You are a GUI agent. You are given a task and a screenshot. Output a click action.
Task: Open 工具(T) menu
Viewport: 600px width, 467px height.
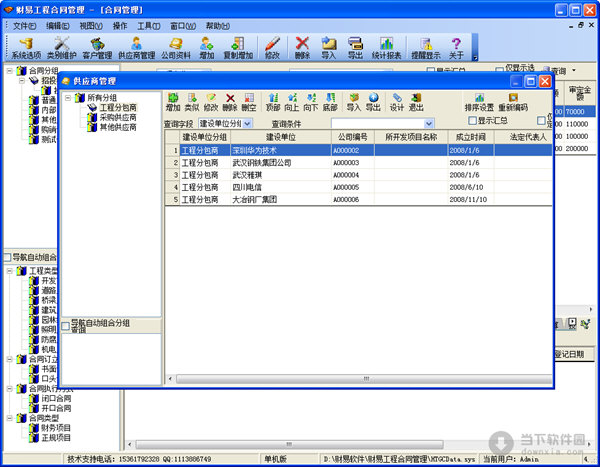click(x=149, y=24)
